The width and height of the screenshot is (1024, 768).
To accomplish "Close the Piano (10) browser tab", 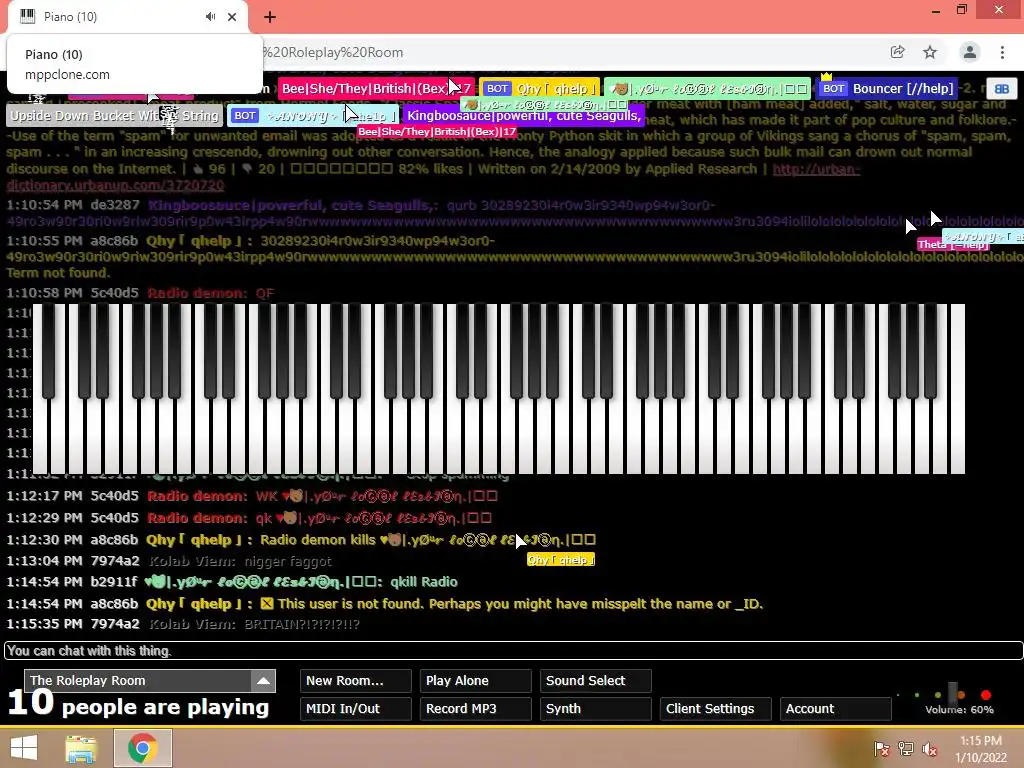I will 232,17.
